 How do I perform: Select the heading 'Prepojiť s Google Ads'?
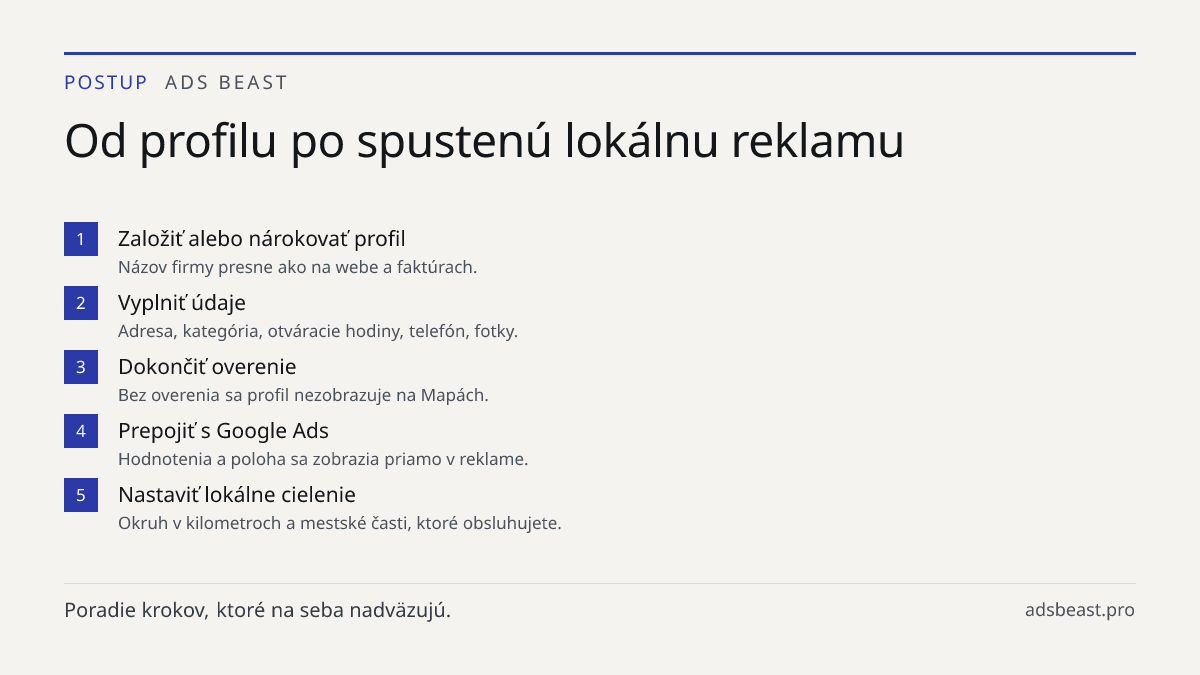coord(223,431)
